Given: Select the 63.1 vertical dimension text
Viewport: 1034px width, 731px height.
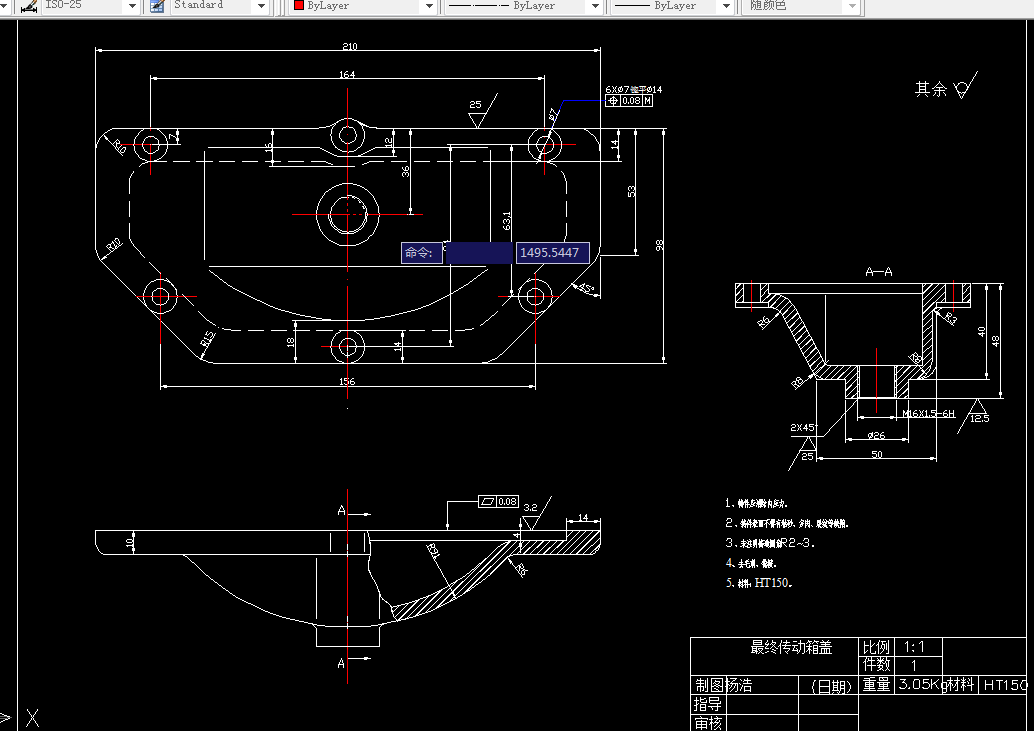Looking at the screenshot, I should 506,221.
